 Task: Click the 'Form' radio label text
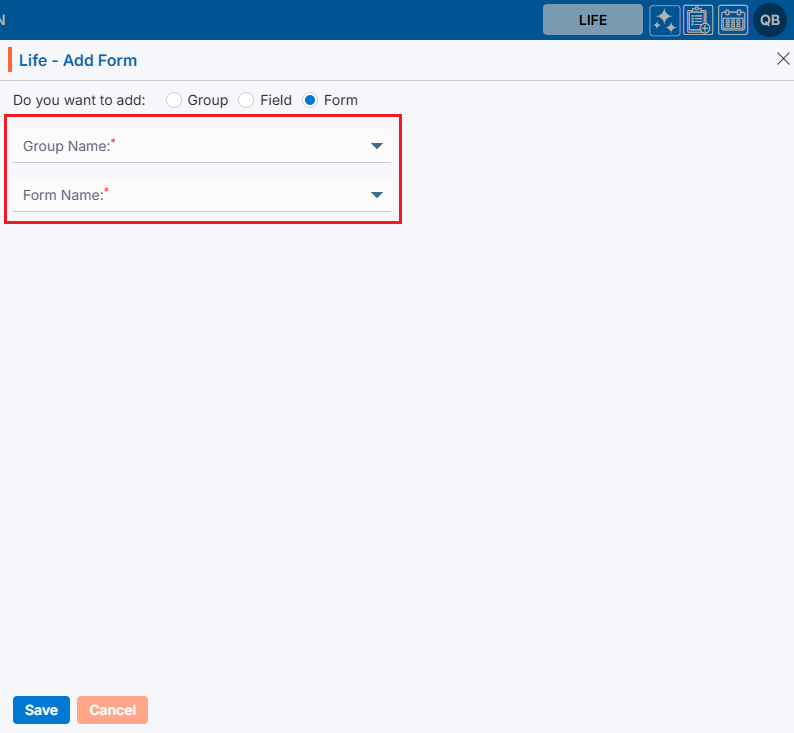point(341,100)
